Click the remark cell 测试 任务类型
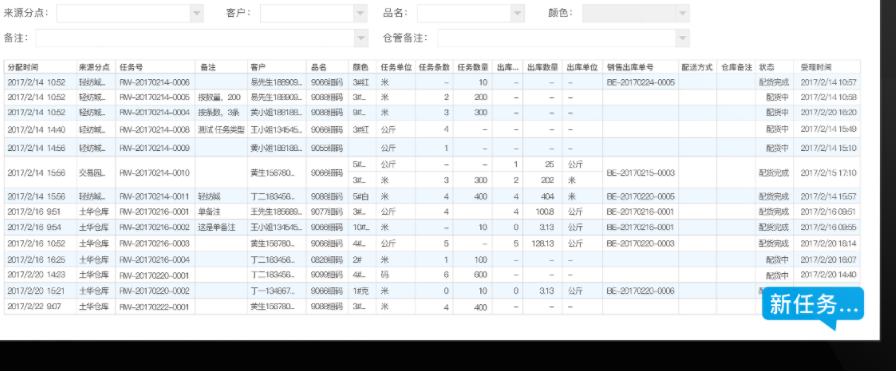The height and width of the screenshot is (371, 896). [x=221, y=130]
